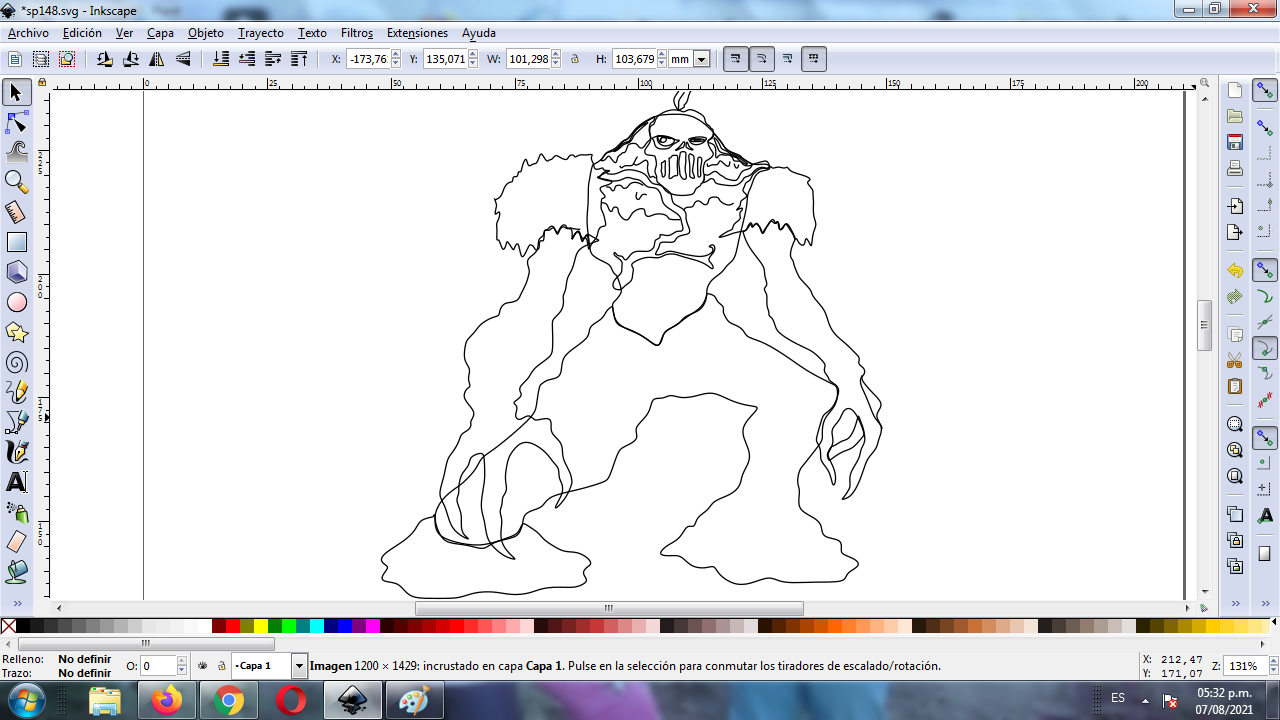Select the Node edit tool
The width and height of the screenshot is (1280, 720).
[x=16, y=123]
